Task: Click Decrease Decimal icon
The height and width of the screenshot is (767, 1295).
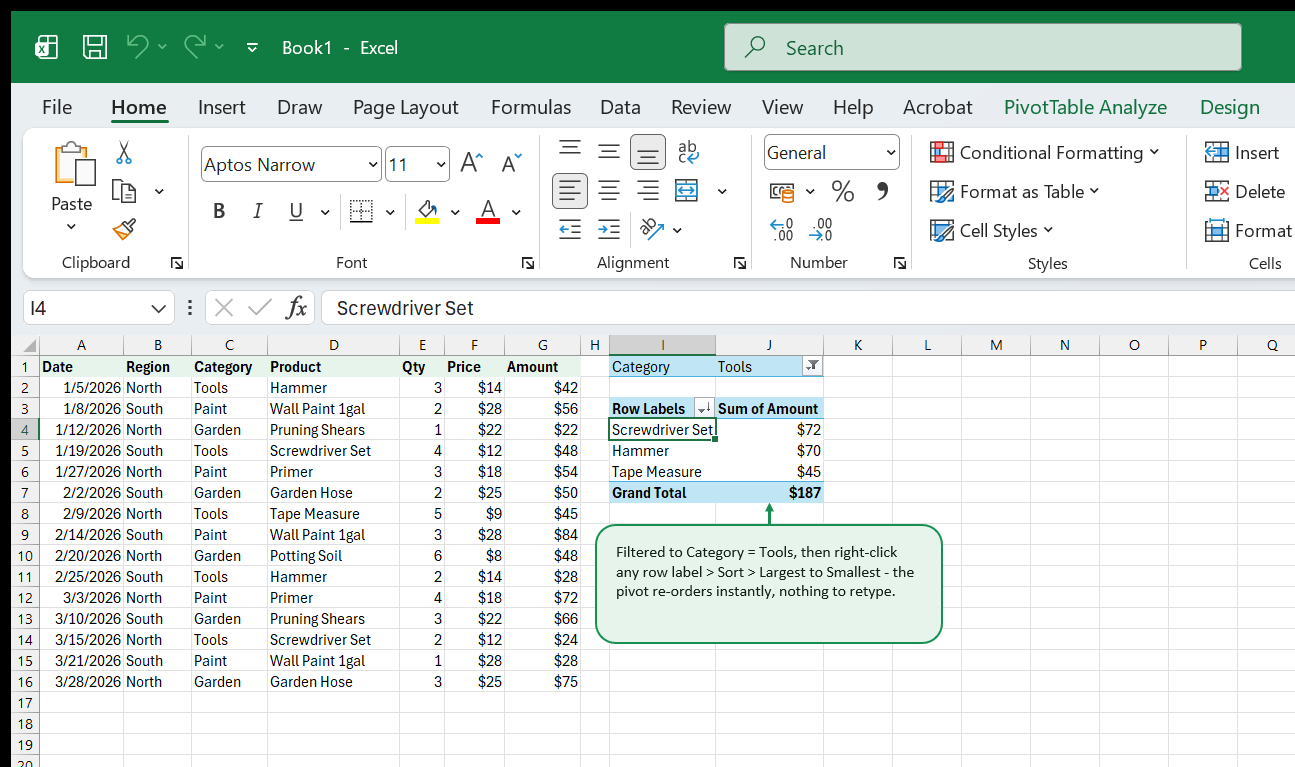Action: 821,230
